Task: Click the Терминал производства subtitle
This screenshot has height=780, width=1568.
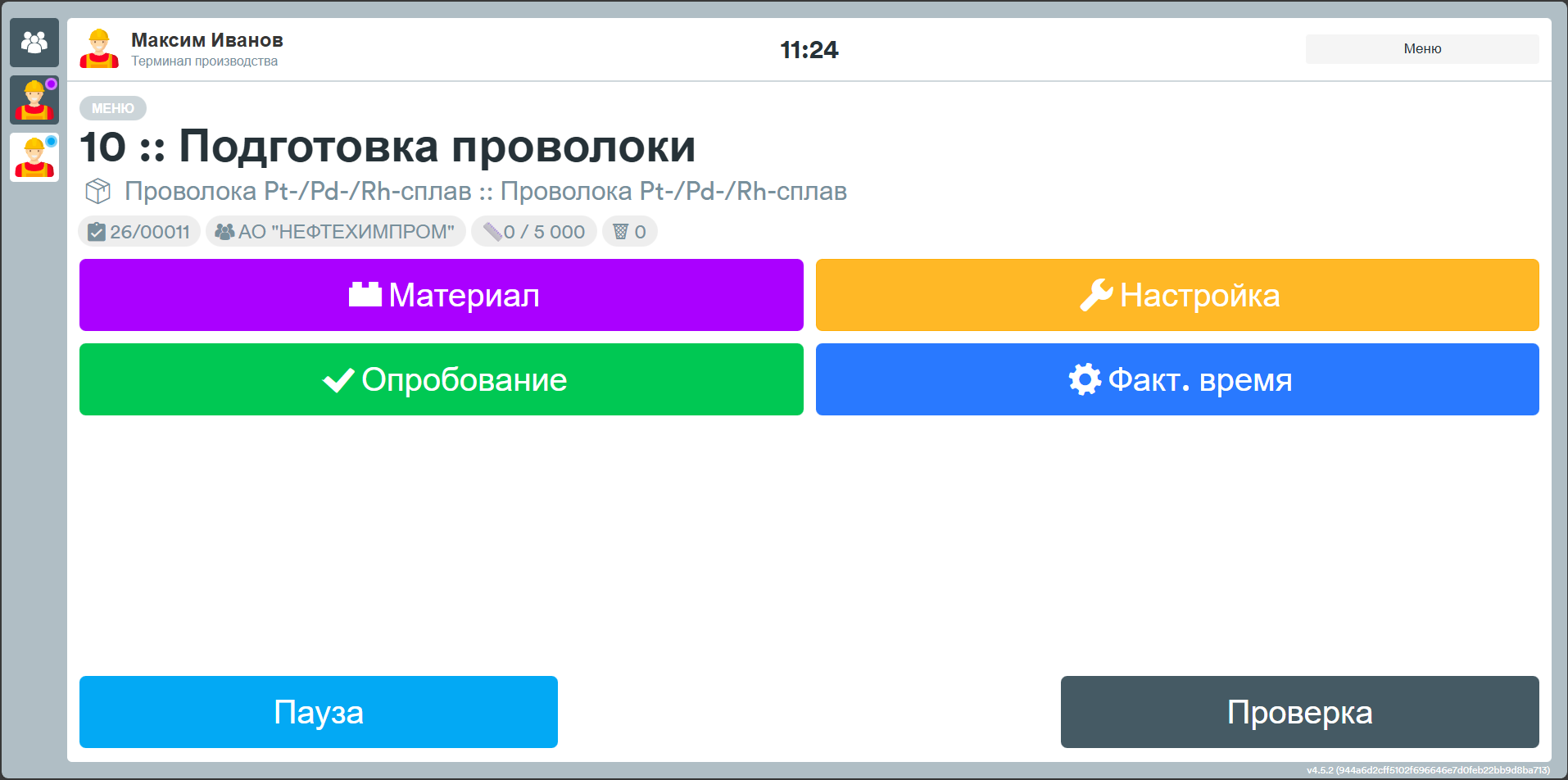Action: [205, 61]
